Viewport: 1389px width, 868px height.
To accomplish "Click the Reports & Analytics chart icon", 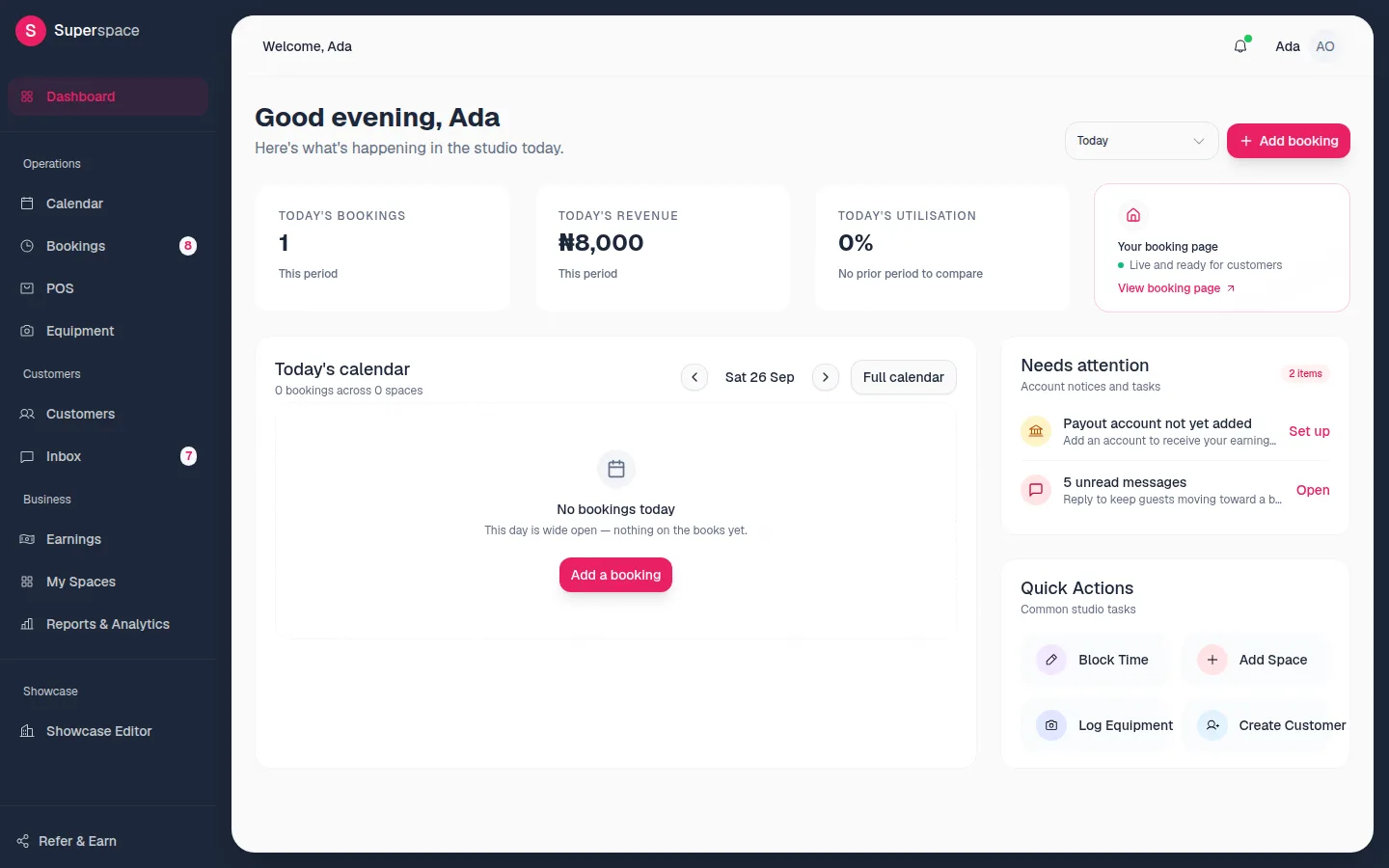I will click(x=27, y=624).
